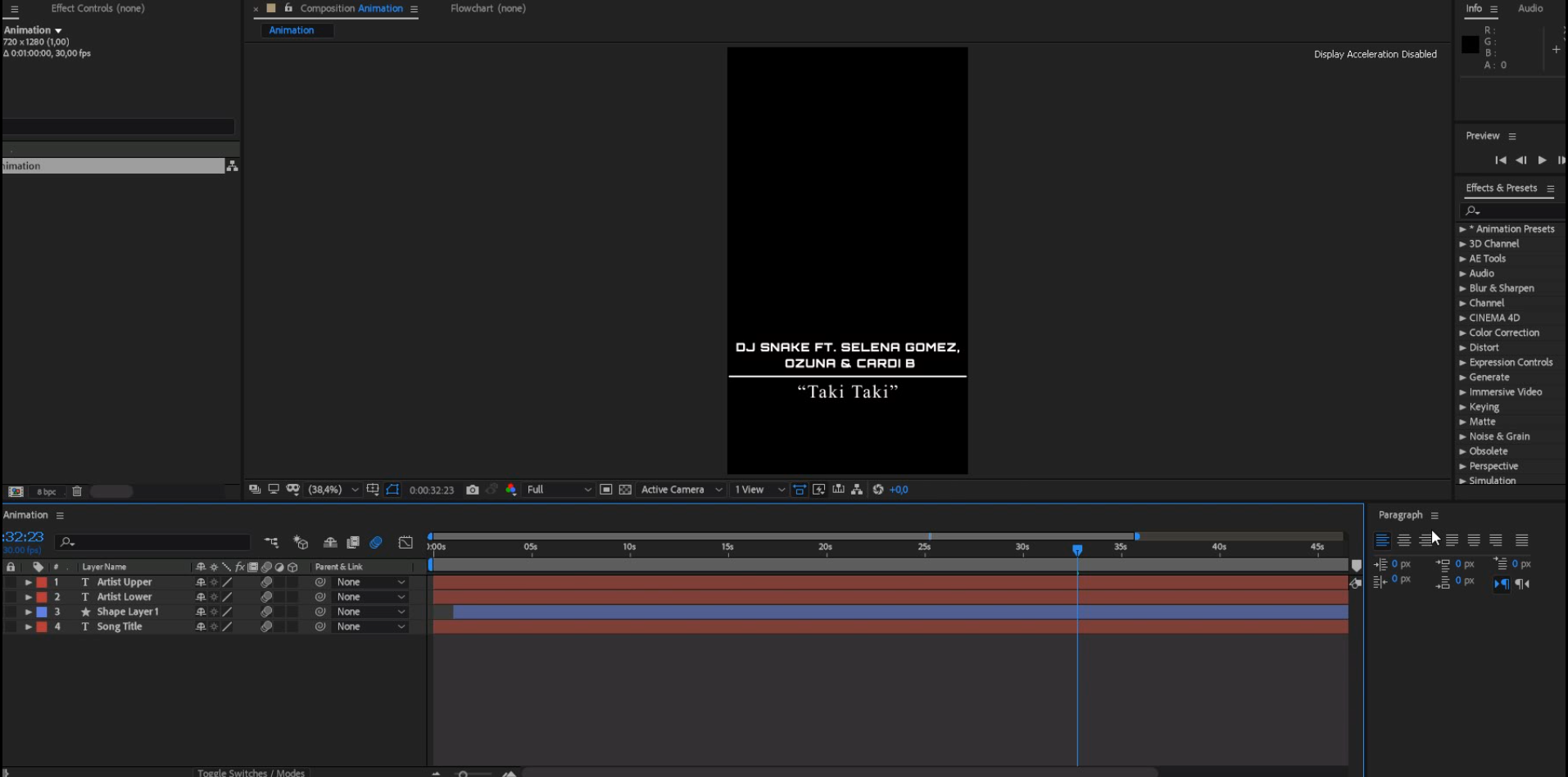Click the timeline playhead marker
Viewport: 1568px width, 777px height.
point(1077,549)
